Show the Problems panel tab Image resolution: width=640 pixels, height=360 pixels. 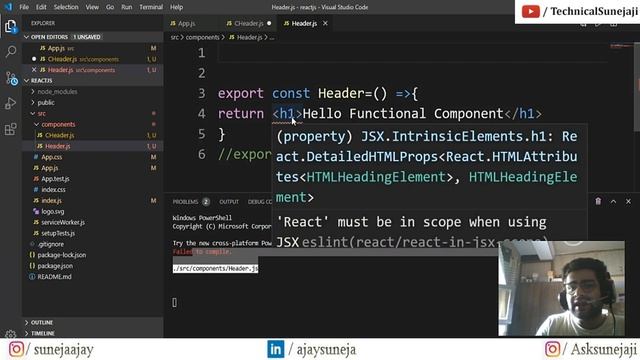[185, 202]
